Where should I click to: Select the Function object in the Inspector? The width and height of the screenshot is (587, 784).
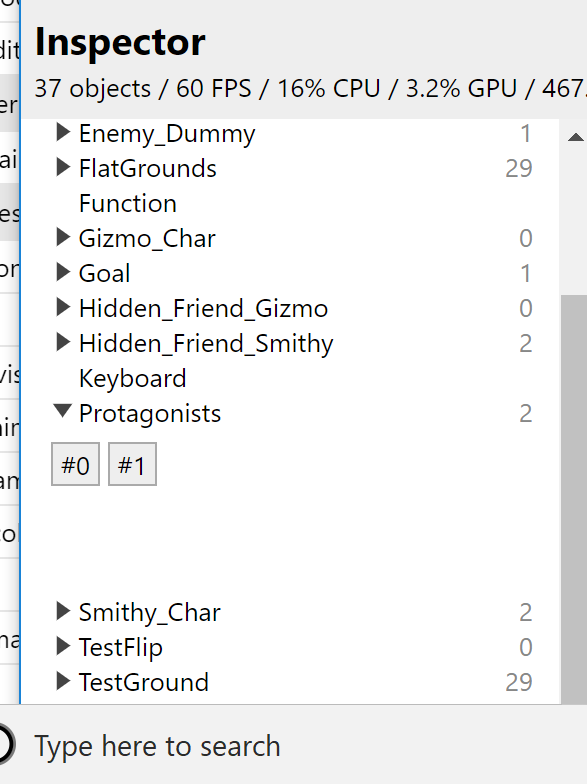(x=128, y=204)
